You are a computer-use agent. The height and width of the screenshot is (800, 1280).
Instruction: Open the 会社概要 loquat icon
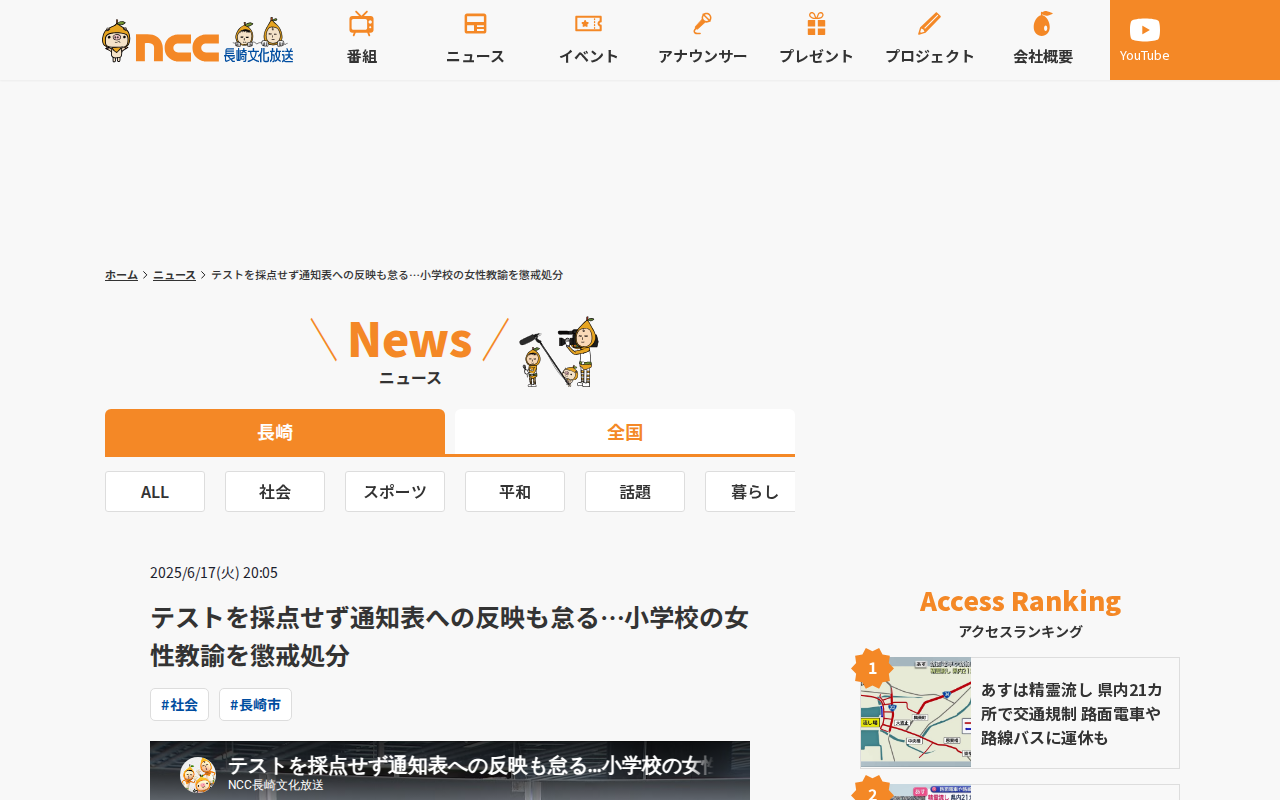click(x=1043, y=24)
